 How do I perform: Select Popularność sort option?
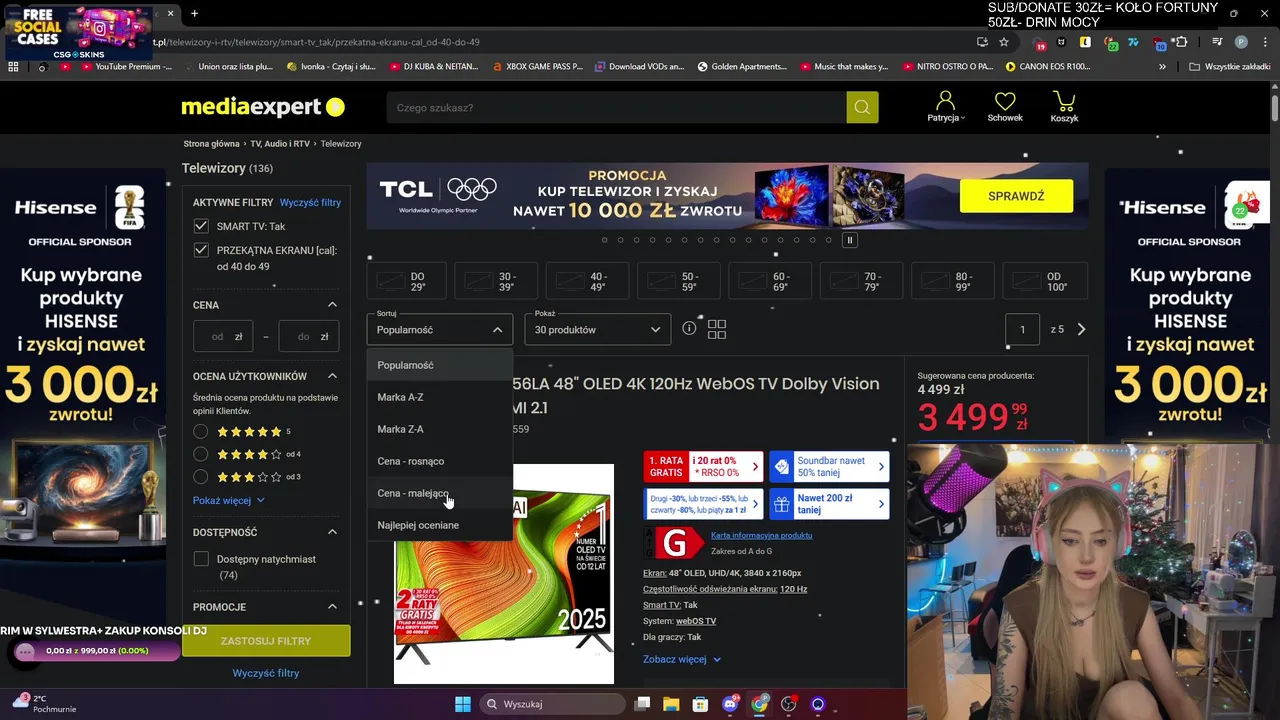[x=440, y=365]
